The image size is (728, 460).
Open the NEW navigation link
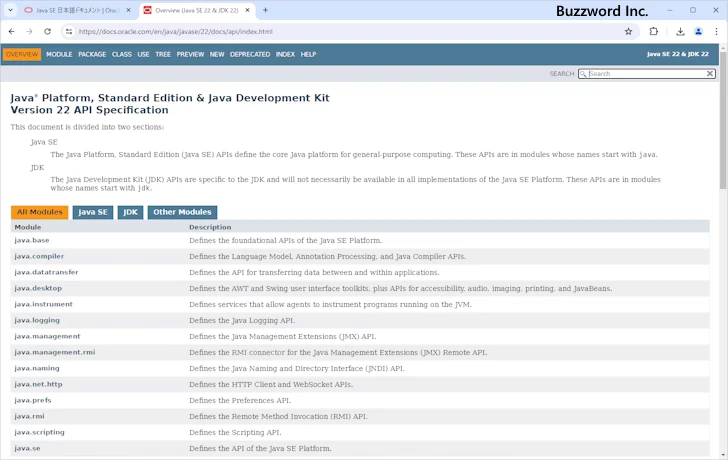(217, 54)
